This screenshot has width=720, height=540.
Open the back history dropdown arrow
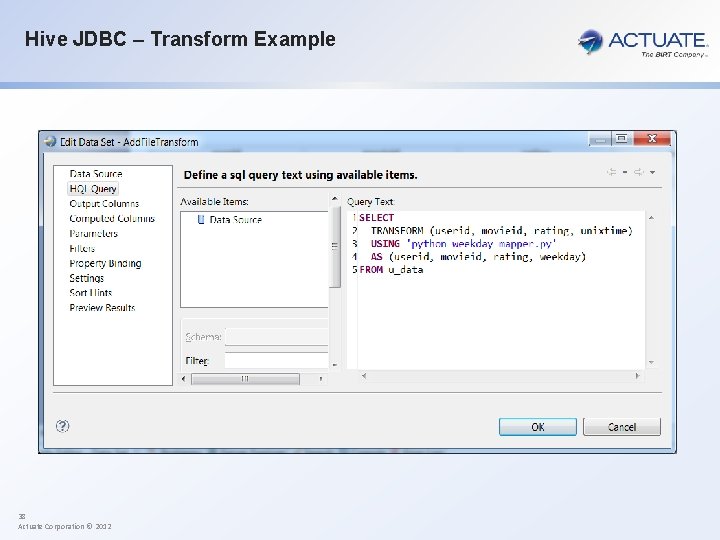click(625, 172)
